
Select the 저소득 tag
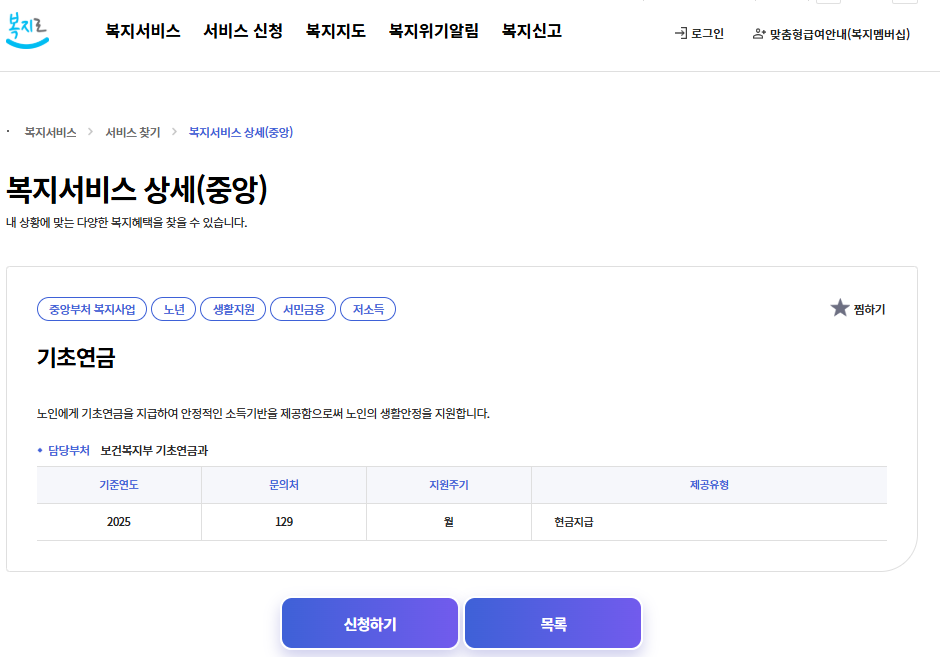tap(368, 309)
